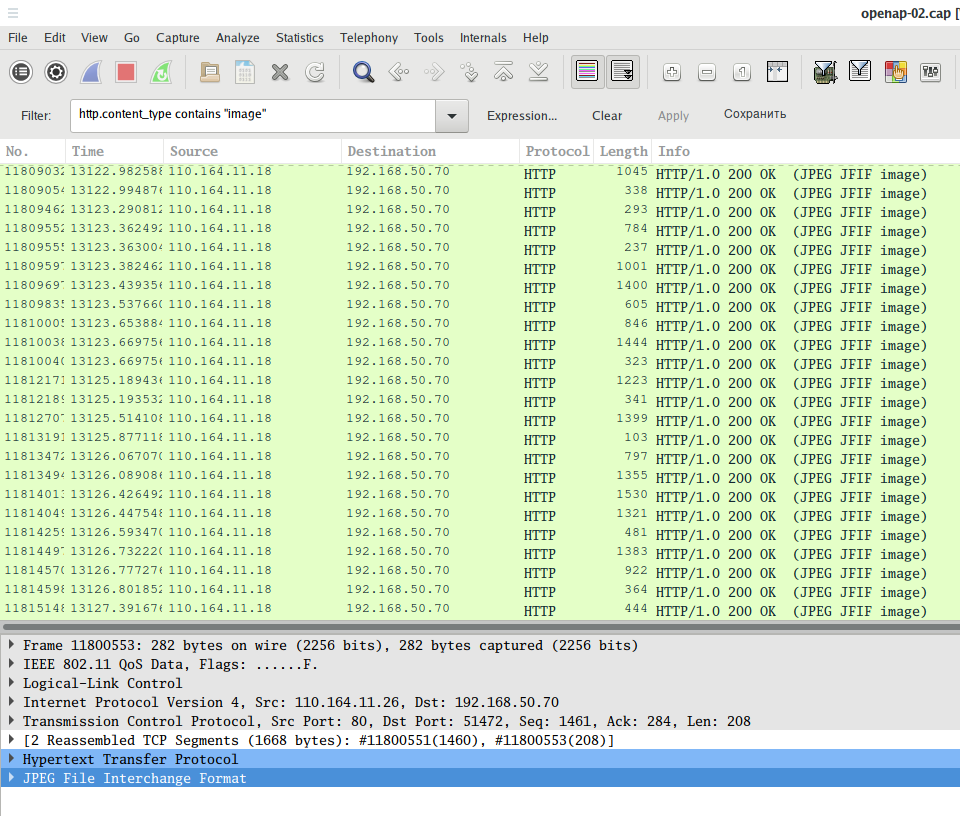960x816 pixels.
Task: Toggle auto-scroll in live capture button
Action: click(x=622, y=72)
